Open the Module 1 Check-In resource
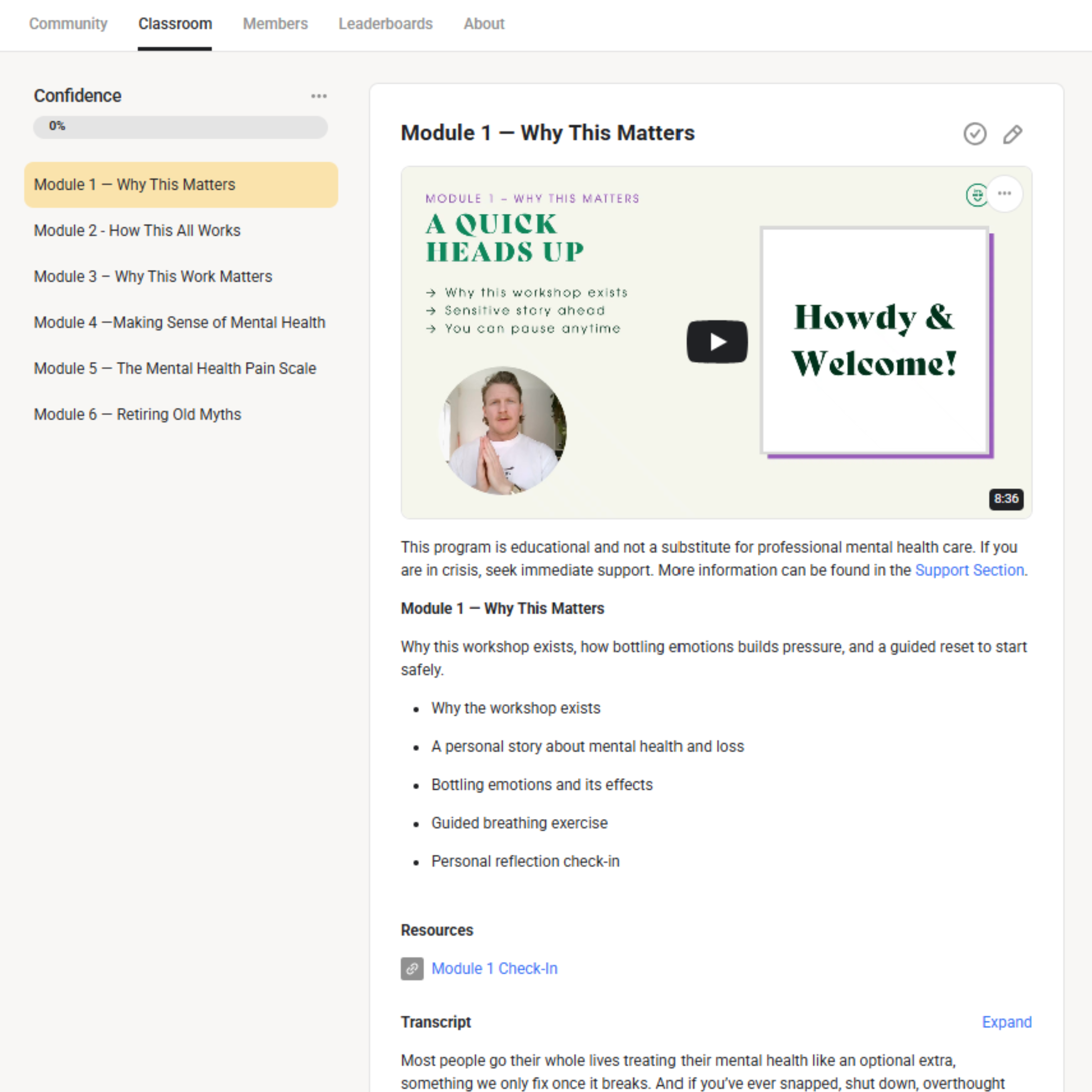The width and height of the screenshot is (1092, 1092). click(x=494, y=968)
